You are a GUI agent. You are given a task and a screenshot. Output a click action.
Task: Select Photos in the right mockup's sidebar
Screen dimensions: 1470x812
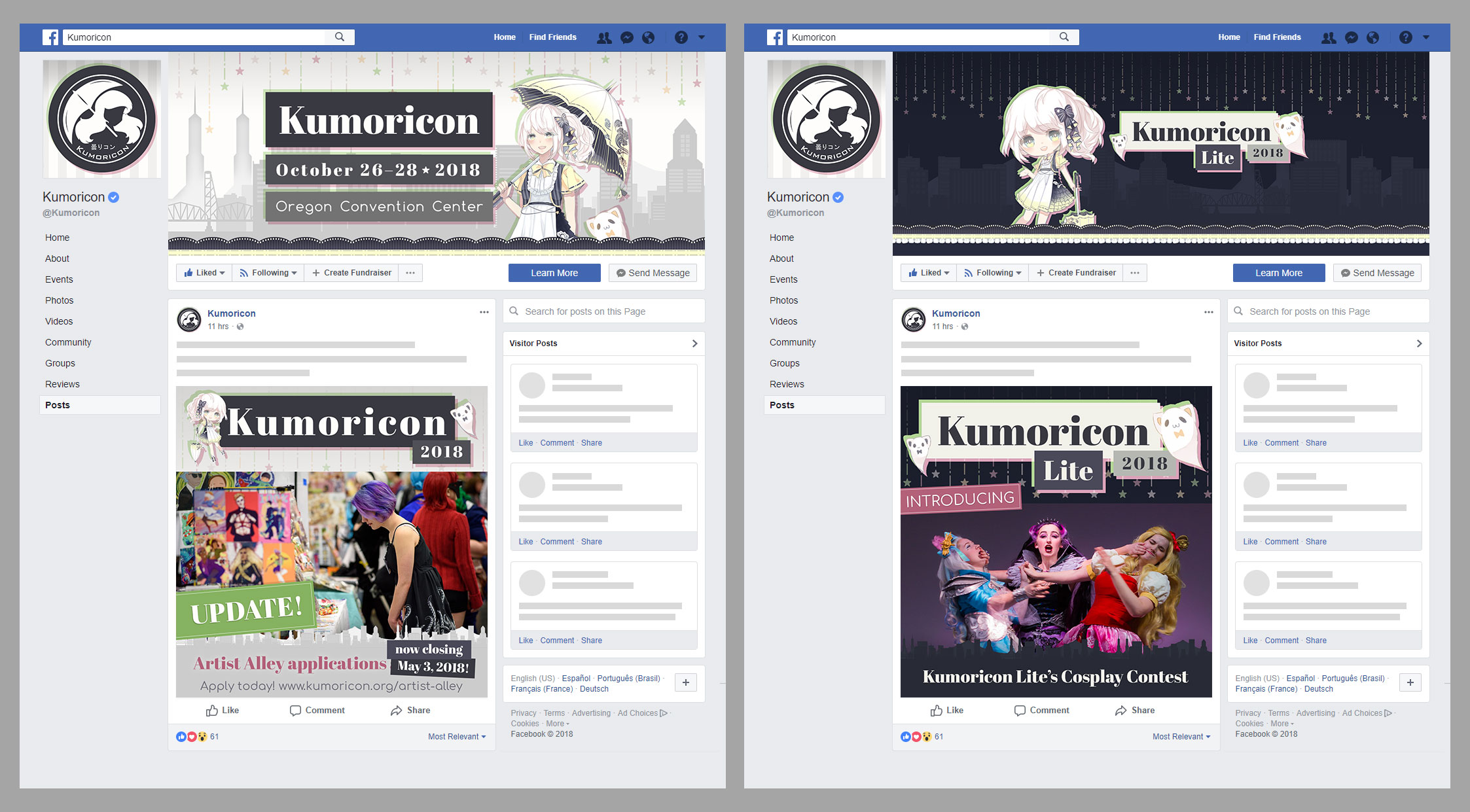click(783, 300)
